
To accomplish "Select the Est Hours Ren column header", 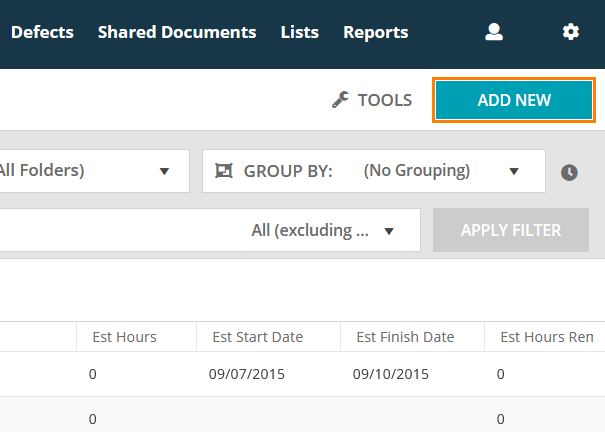I will click(x=546, y=337).
